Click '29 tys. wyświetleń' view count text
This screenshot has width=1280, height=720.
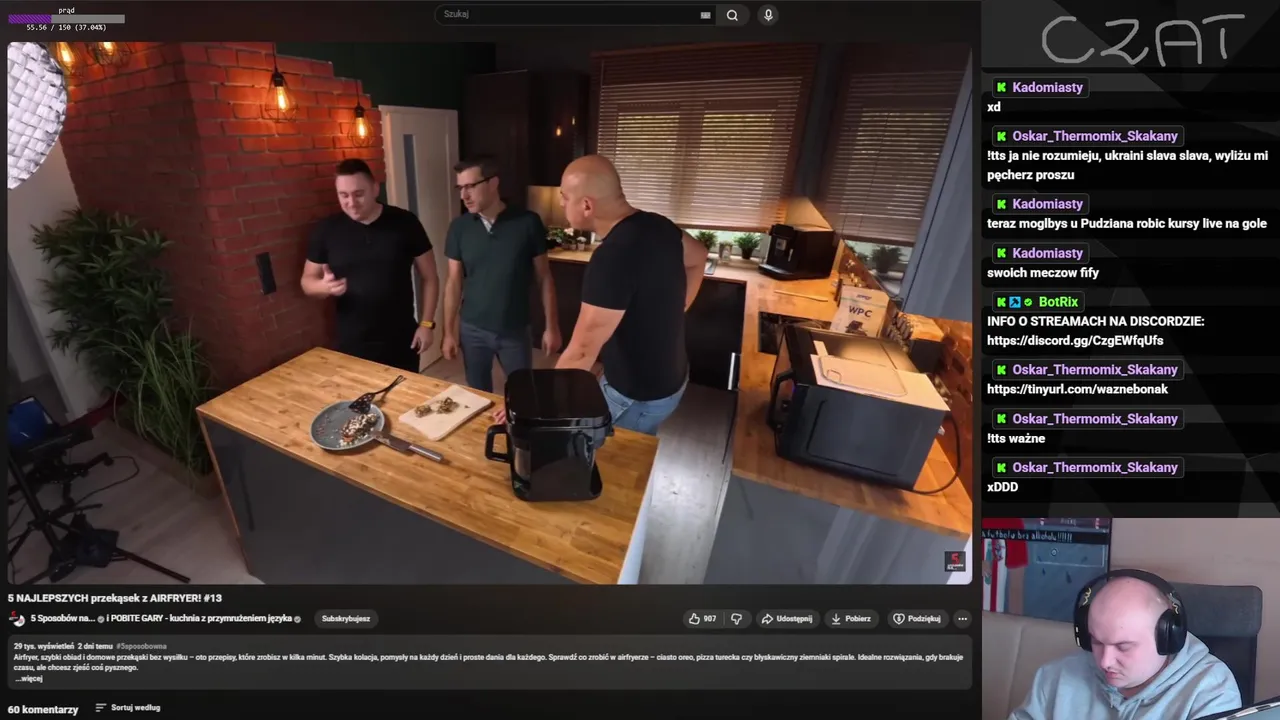coord(44,647)
